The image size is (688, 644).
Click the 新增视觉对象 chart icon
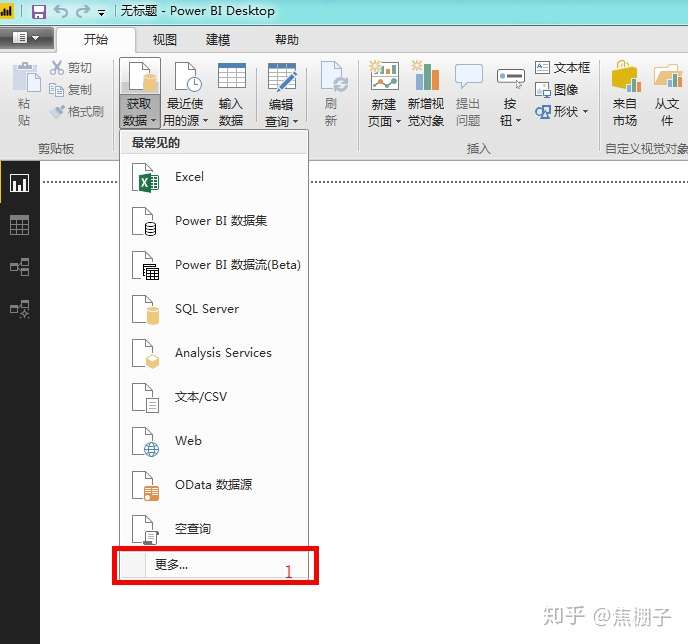coord(425,76)
